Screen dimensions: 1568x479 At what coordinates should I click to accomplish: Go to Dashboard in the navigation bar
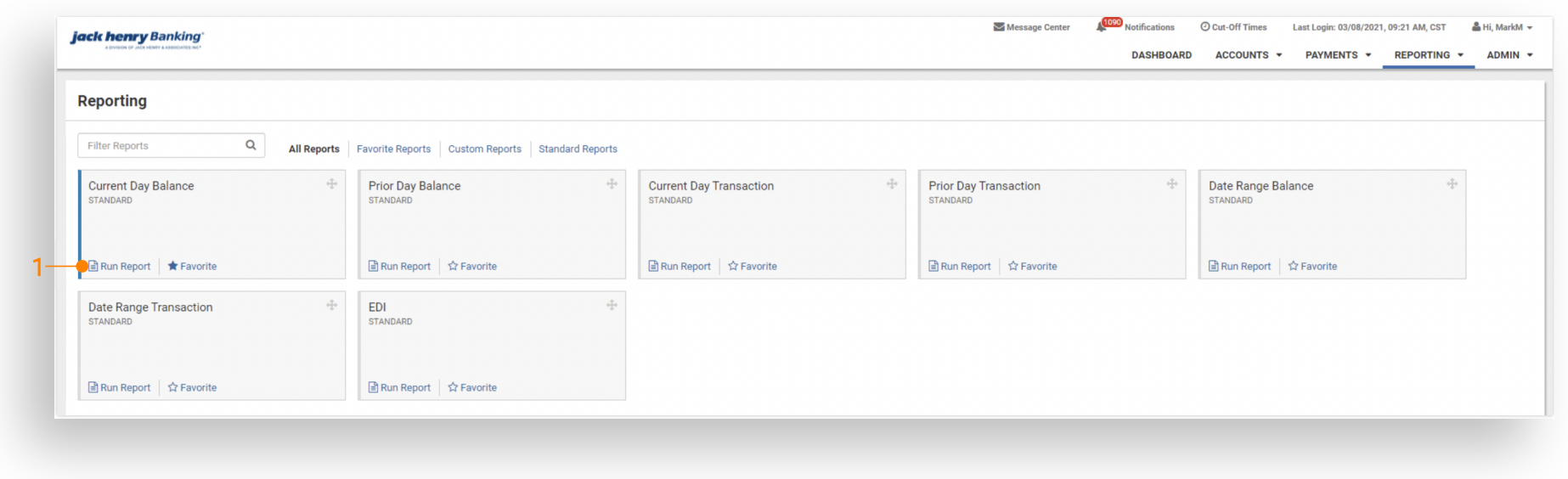[1161, 55]
